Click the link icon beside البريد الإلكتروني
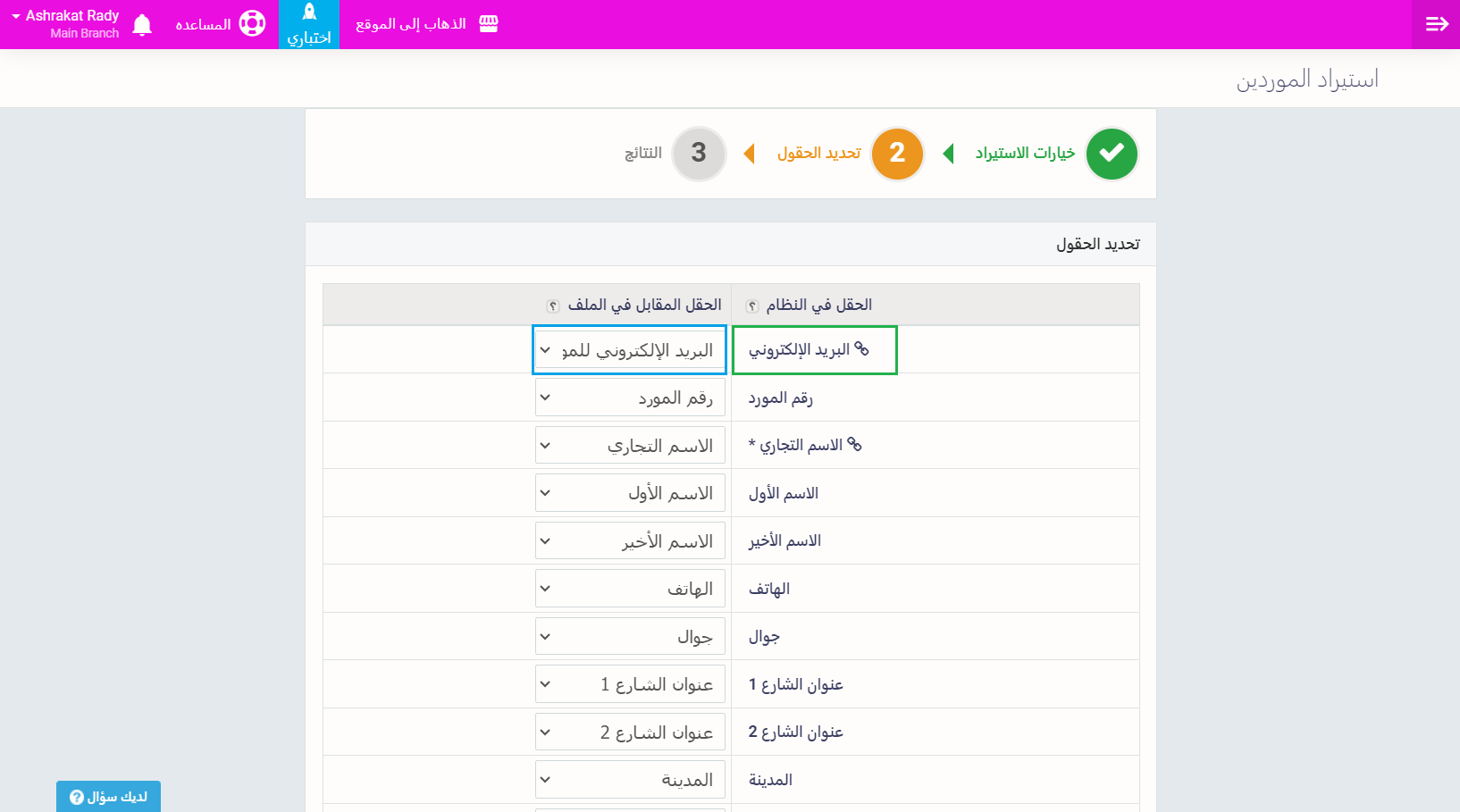Image resolution: width=1460 pixels, height=812 pixels. tap(861, 348)
